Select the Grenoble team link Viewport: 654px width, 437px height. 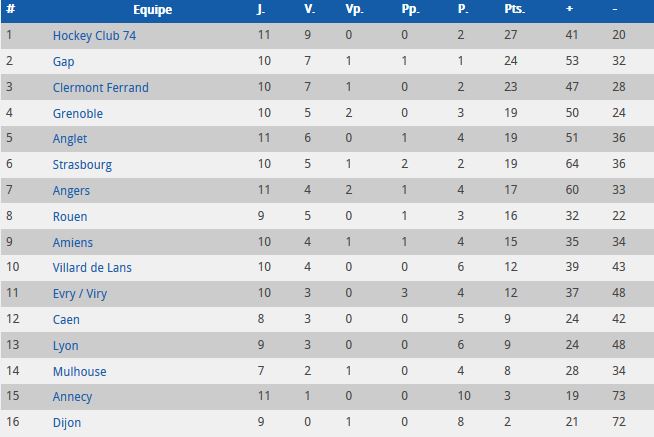(78, 114)
